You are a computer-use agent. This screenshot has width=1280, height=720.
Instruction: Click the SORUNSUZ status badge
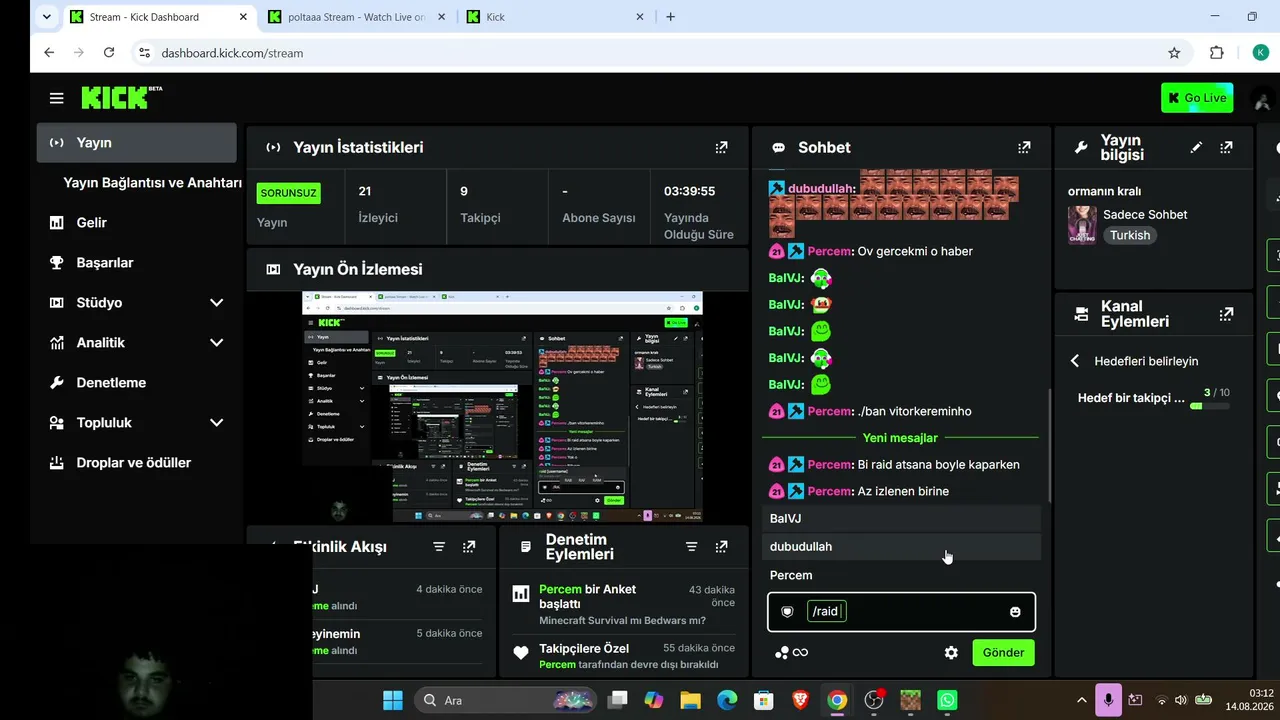pos(289,193)
